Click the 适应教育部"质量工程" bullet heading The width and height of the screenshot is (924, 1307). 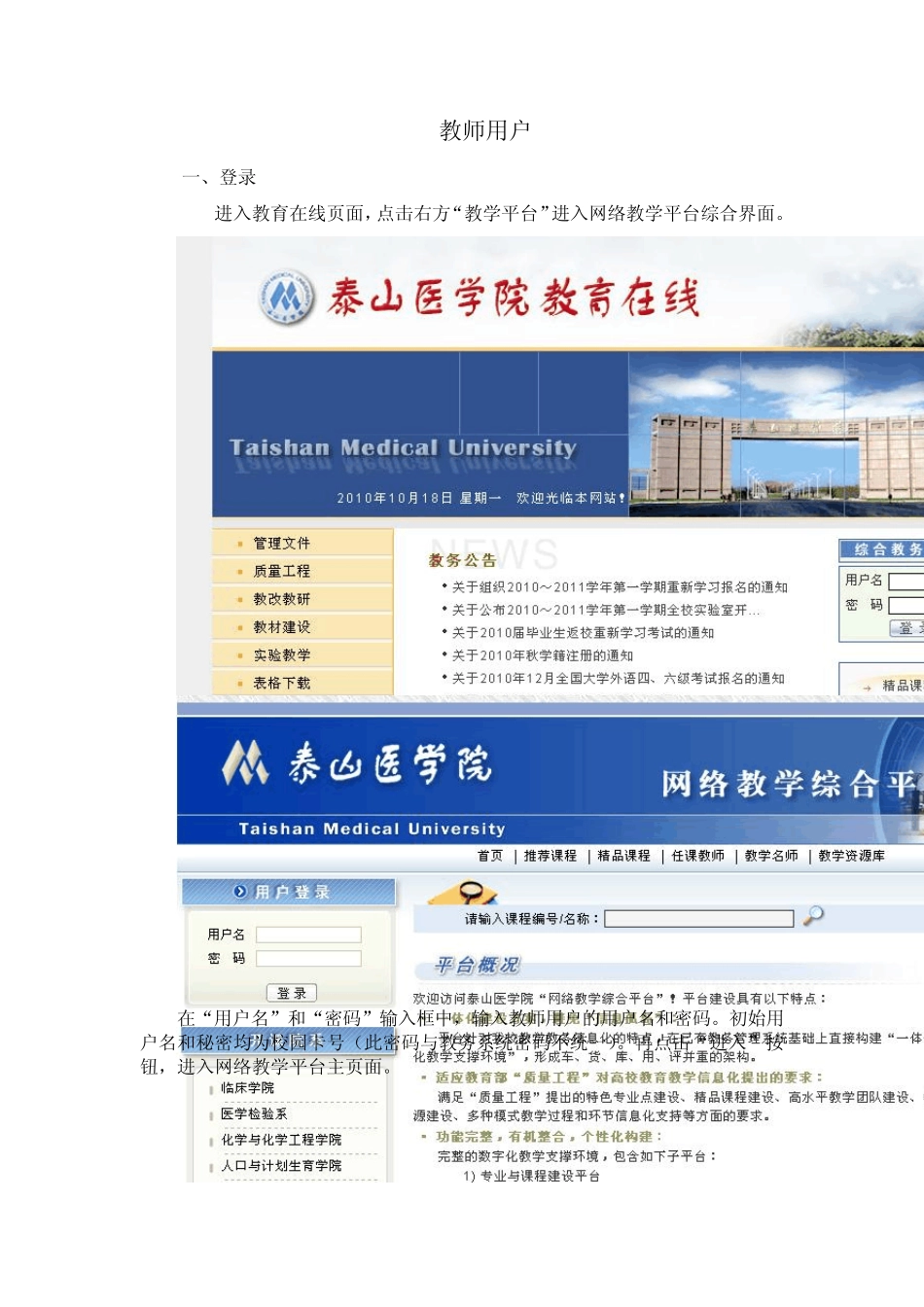tap(628, 1077)
